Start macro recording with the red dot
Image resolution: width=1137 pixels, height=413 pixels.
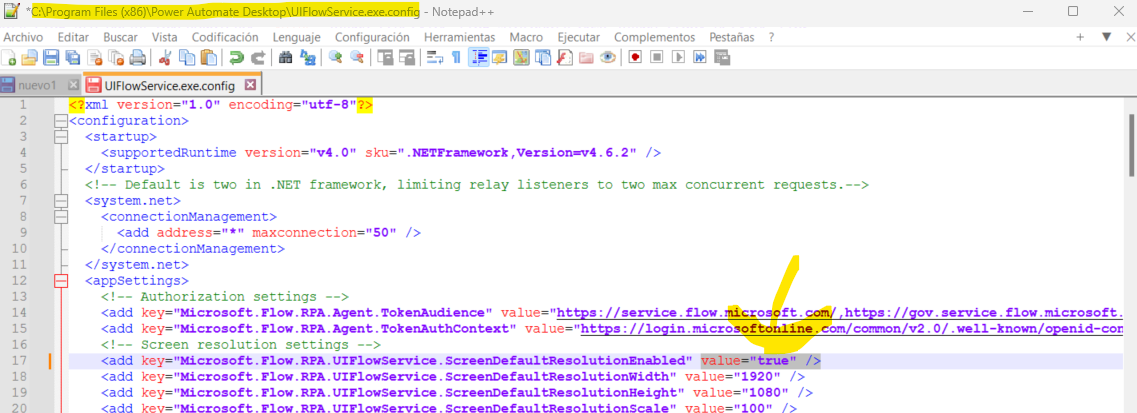click(635, 58)
